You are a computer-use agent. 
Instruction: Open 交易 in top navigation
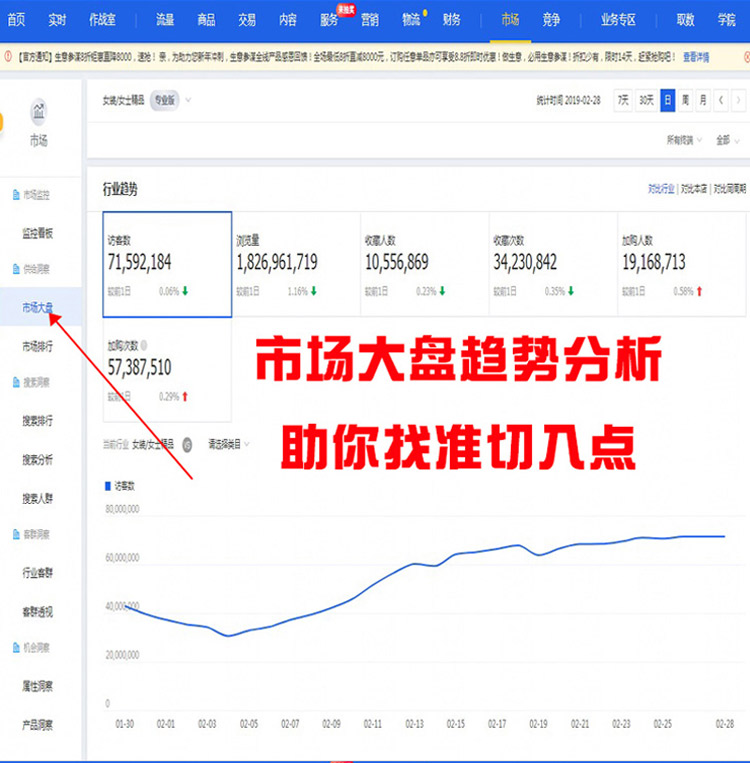(247, 20)
